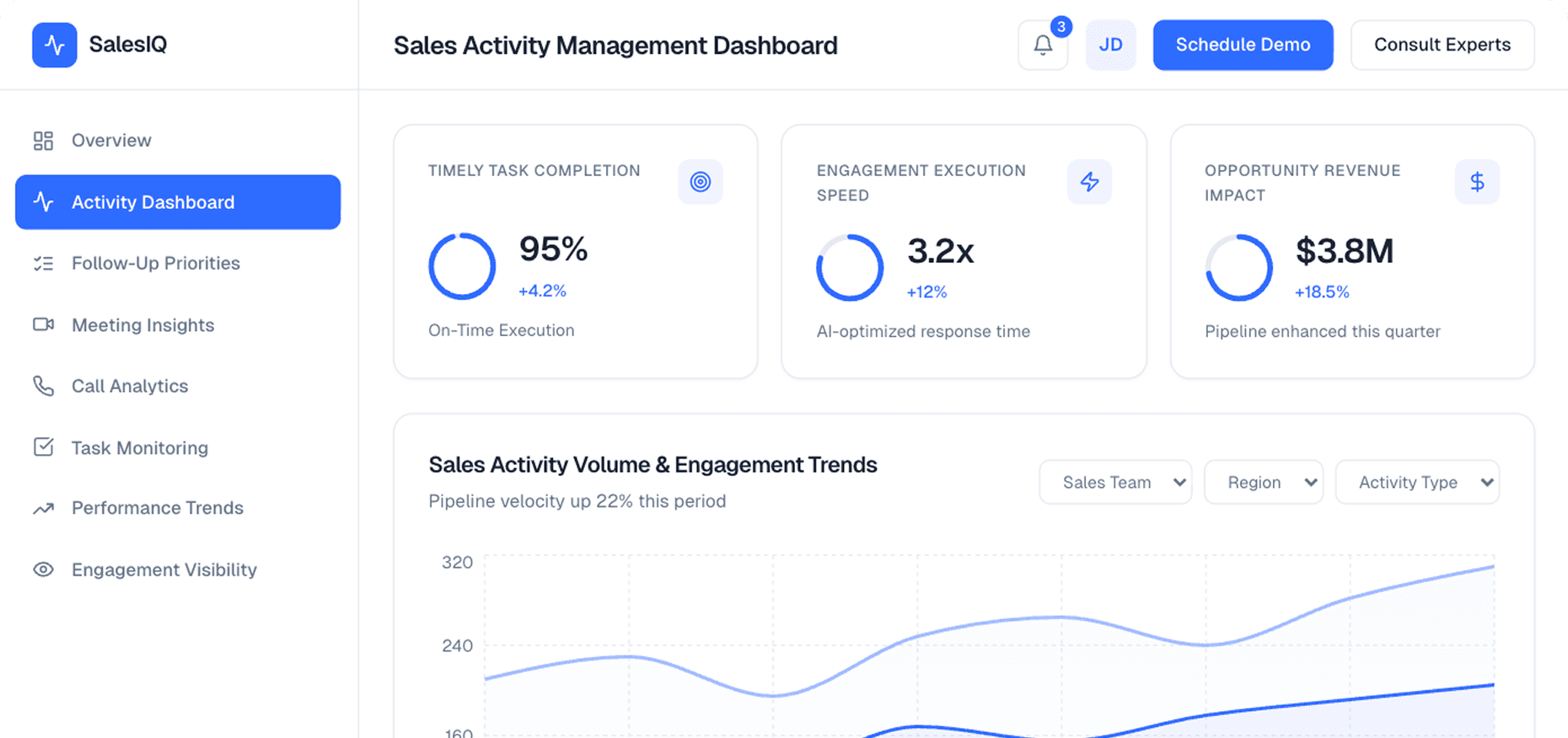Click the Performance Trends arrow icon
The width and height of the screenshot is (1568, 738).
[43, 508]
